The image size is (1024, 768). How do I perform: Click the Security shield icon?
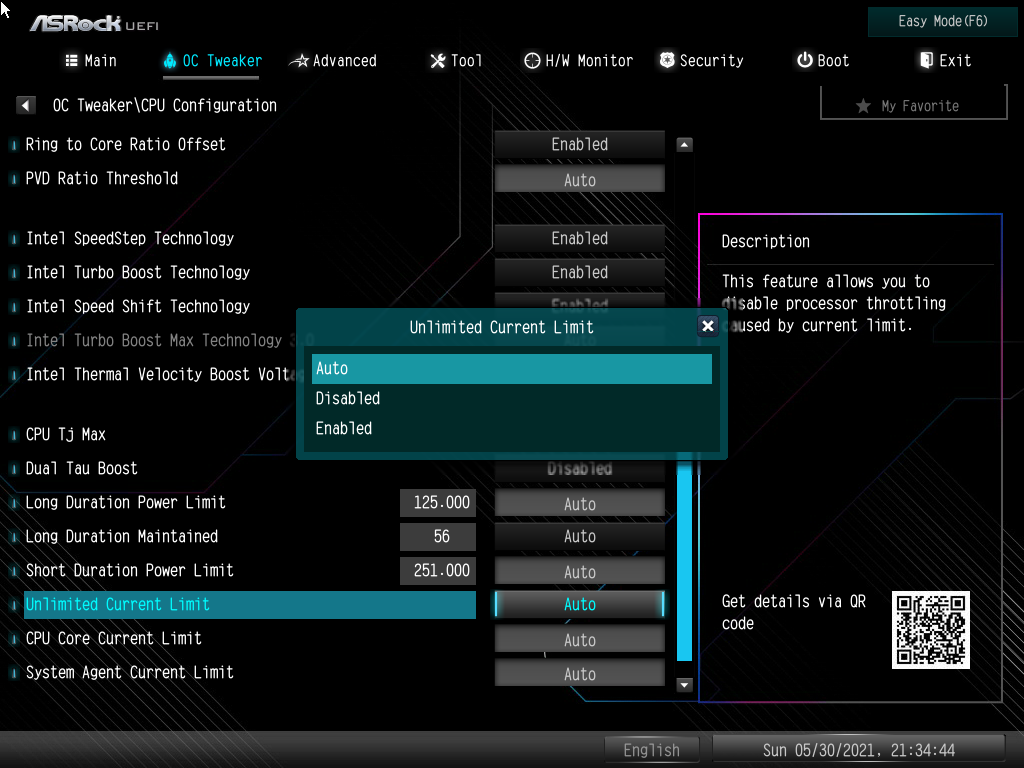click(667, 60)
